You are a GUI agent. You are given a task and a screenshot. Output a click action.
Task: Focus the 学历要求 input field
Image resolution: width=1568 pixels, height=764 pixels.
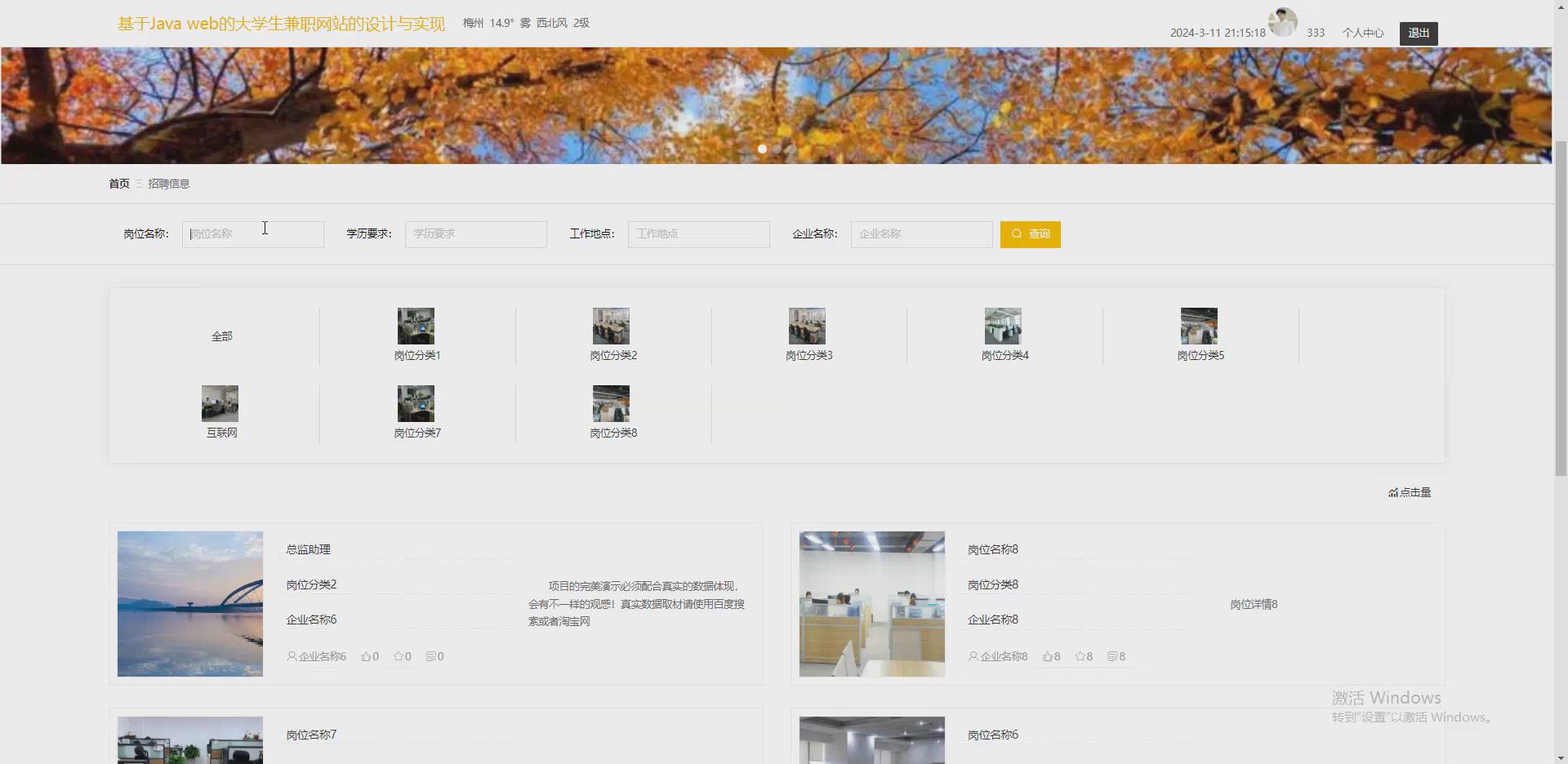[476, 234]
